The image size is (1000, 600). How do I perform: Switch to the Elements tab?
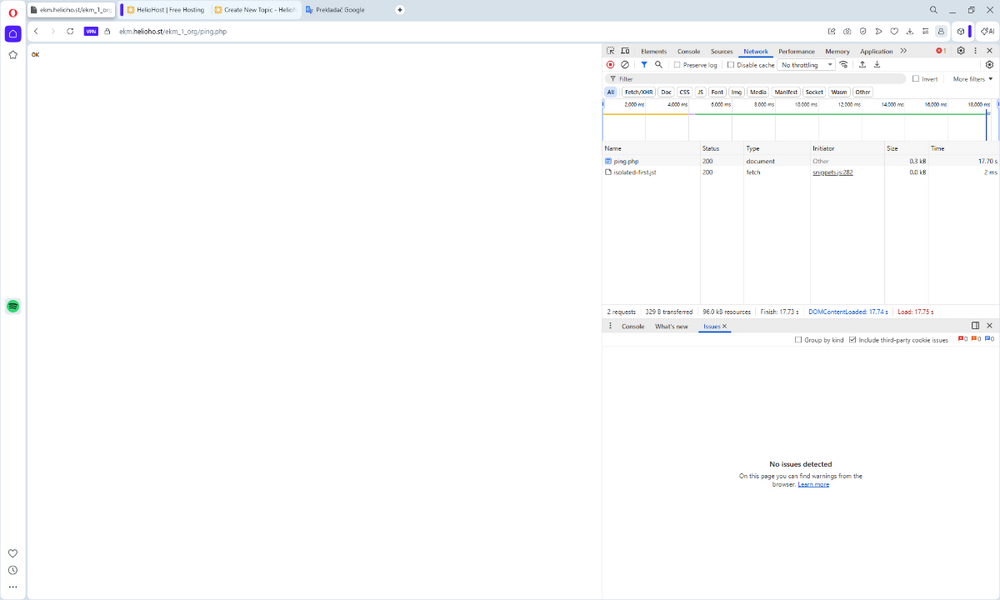coord(654,51)
